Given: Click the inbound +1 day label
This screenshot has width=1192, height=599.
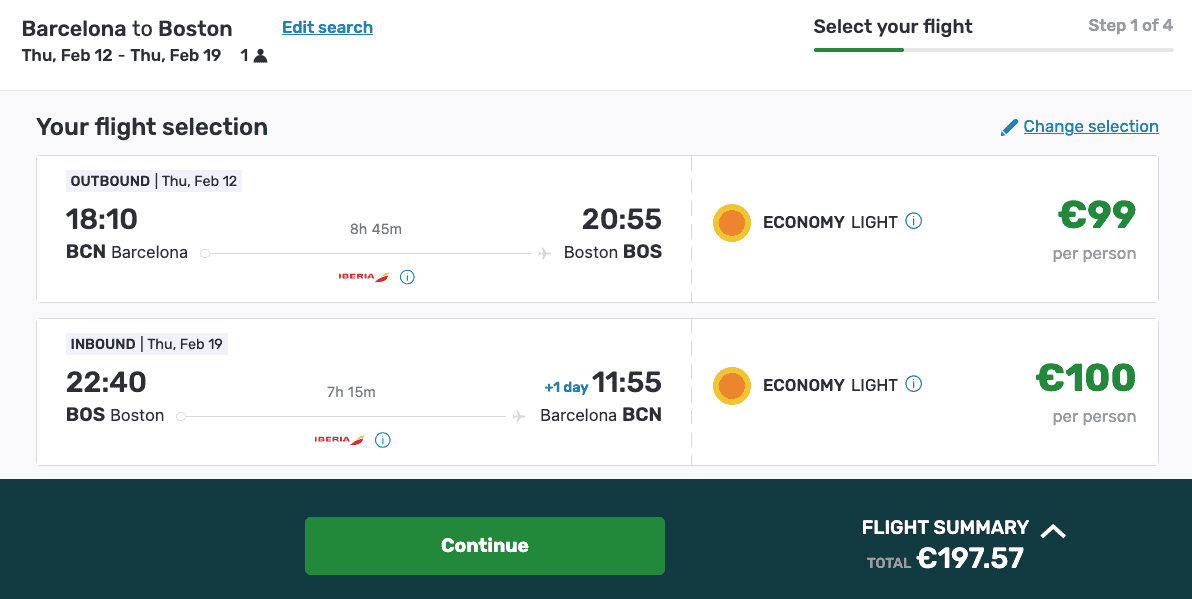Looking at the screenshot, I should coord(566,387).
